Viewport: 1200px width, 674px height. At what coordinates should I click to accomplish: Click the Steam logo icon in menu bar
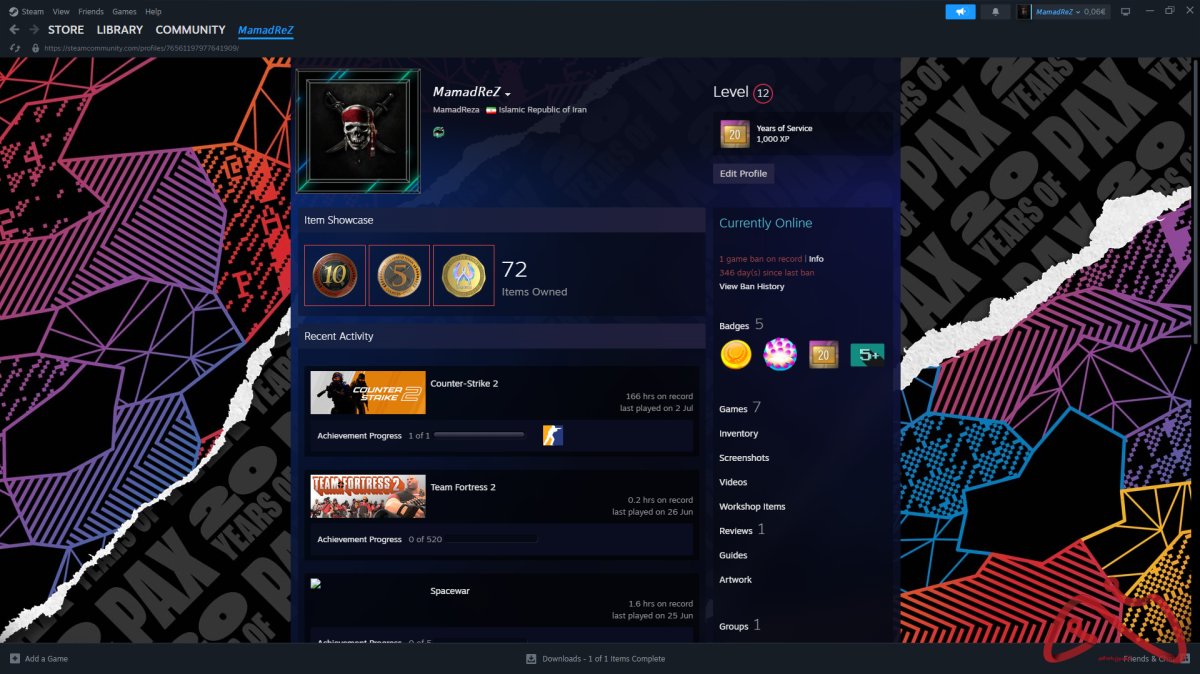point(13,11)
